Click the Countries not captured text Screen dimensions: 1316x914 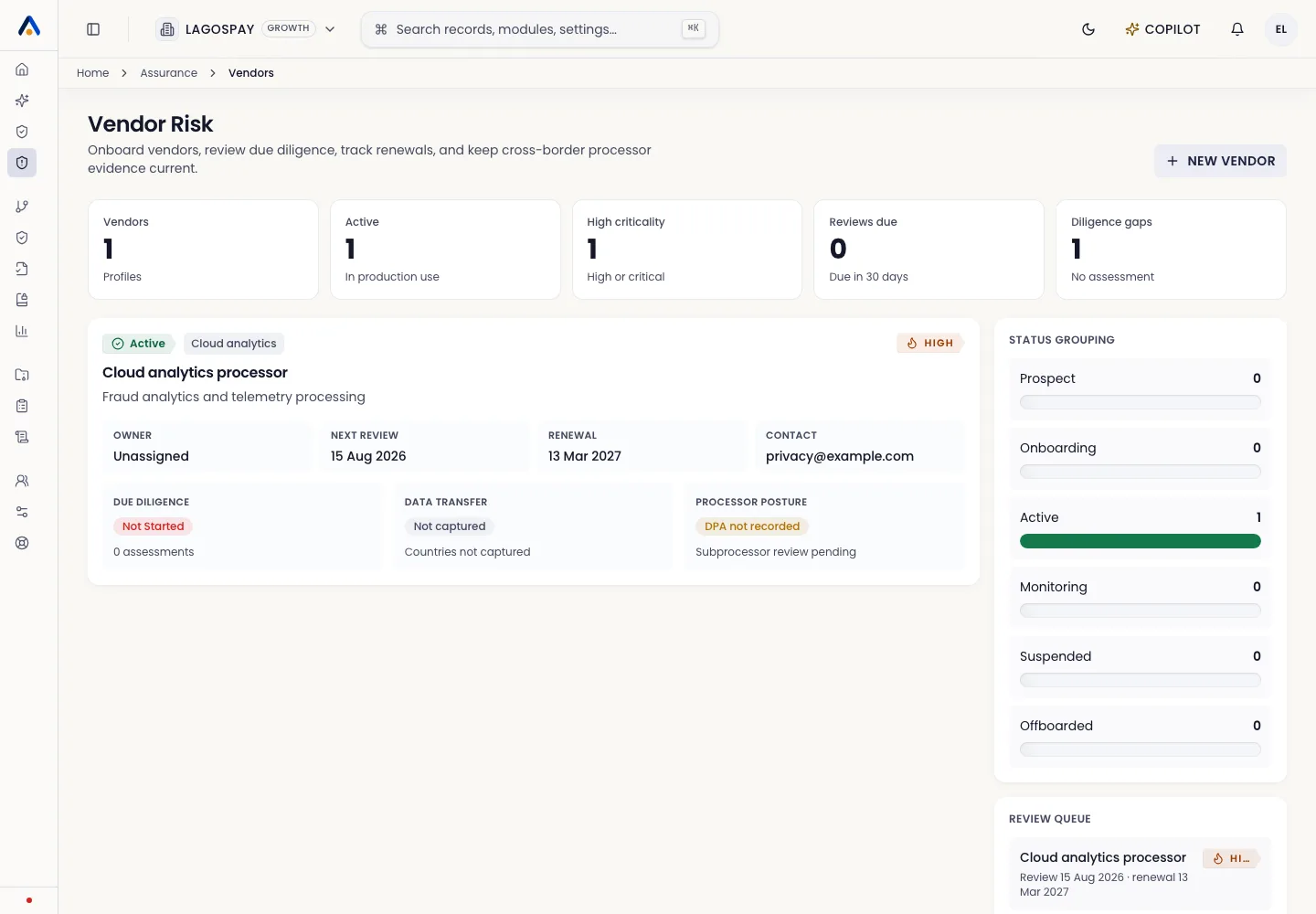[x=468, y=552]
